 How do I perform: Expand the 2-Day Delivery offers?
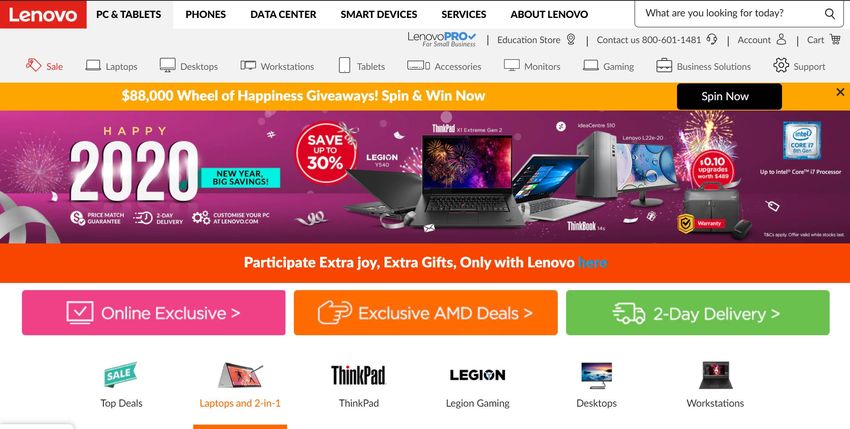[x=698, y=312]
